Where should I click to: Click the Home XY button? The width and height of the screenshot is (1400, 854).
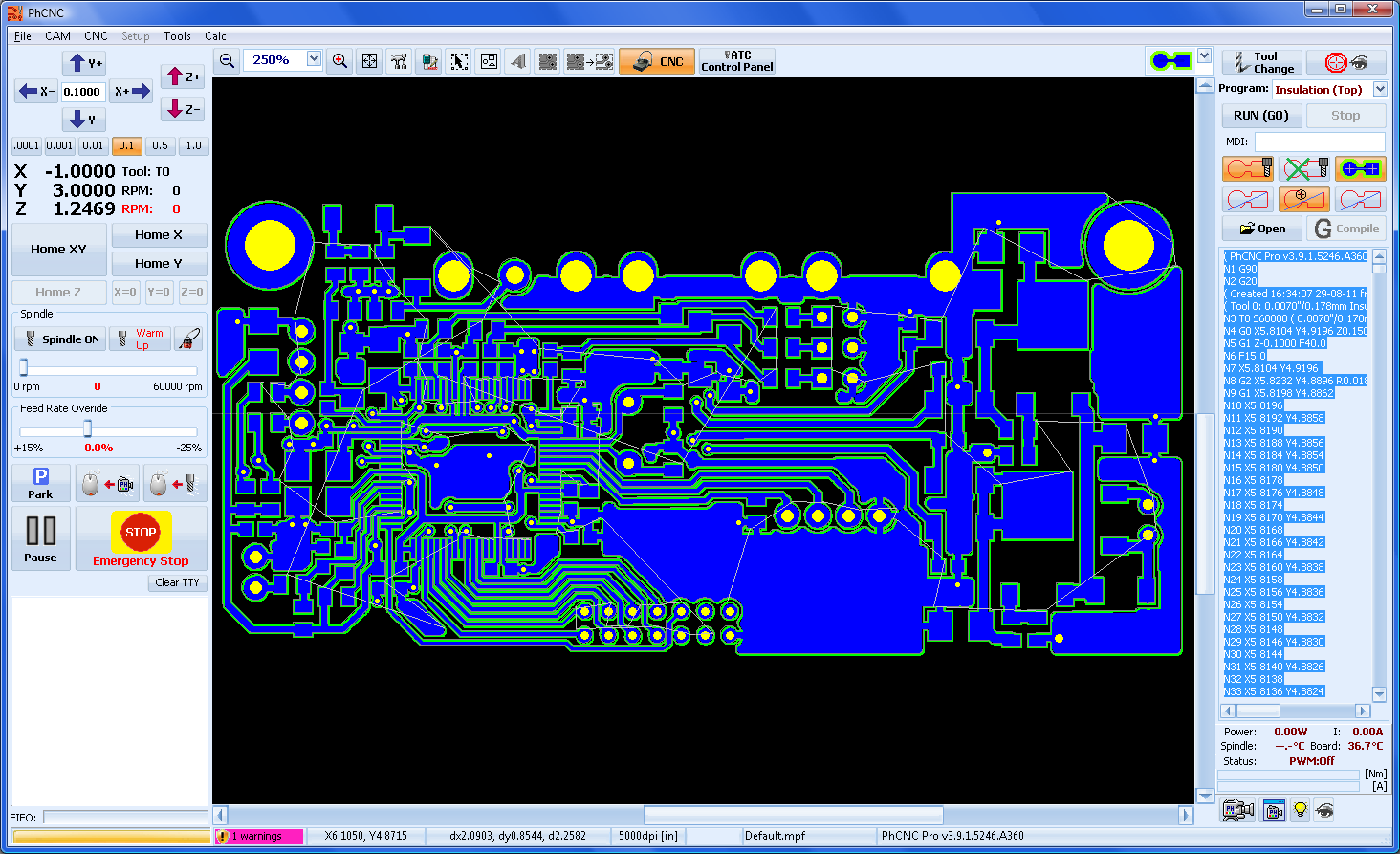(58, 250)
